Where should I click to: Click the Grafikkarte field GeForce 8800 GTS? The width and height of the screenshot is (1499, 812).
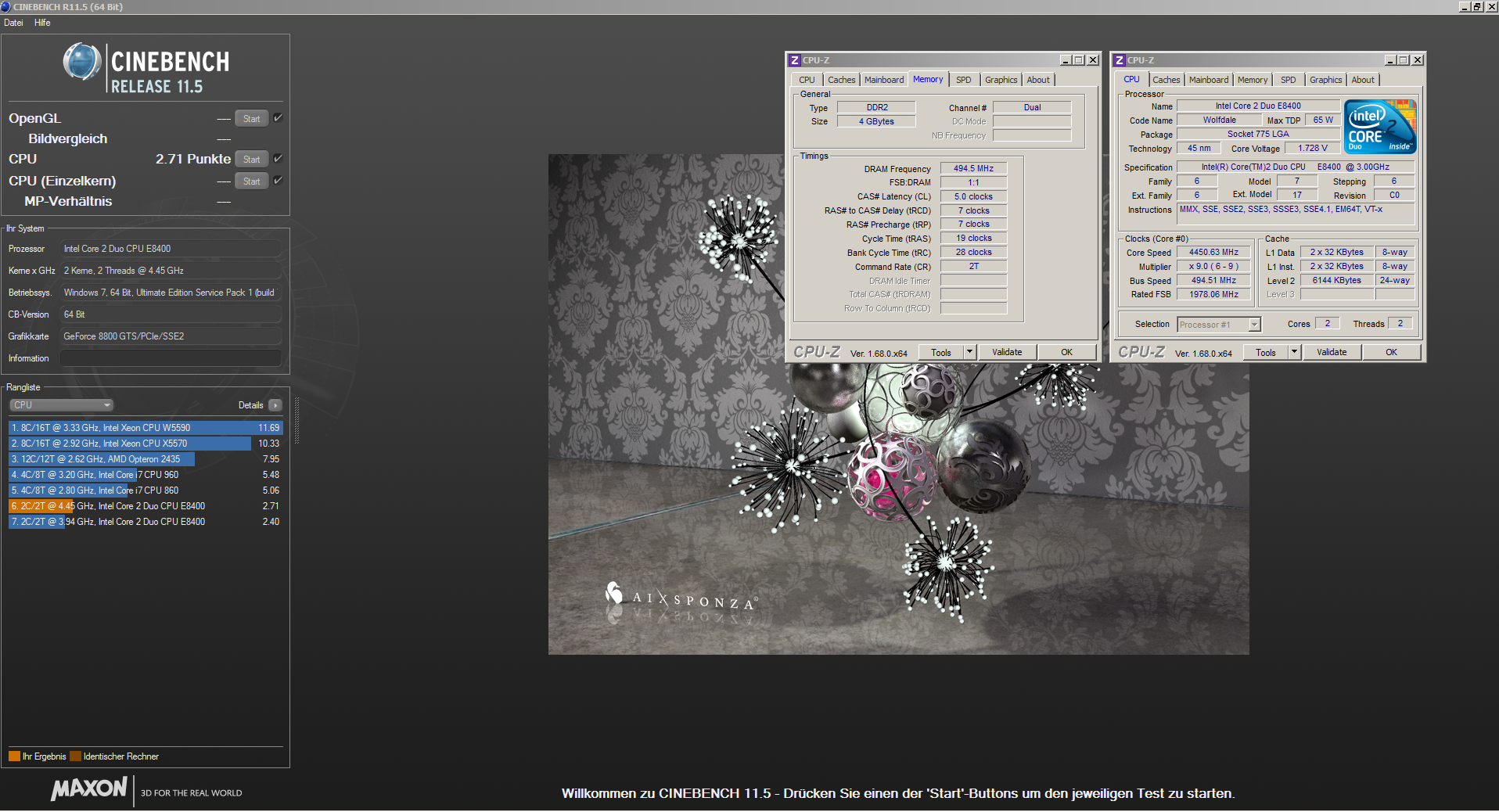[x=171, y=336]
